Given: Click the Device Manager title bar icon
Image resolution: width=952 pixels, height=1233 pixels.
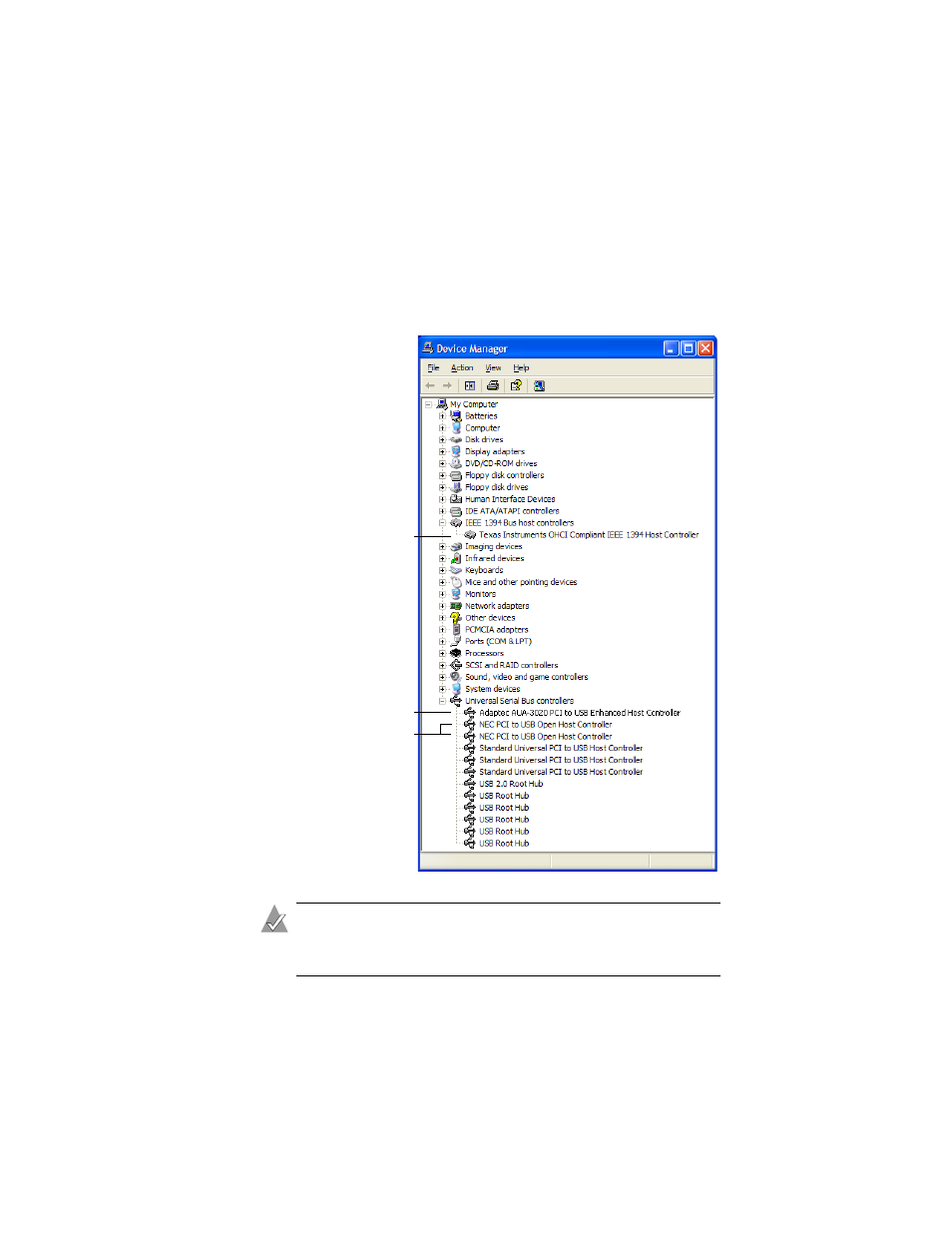Looking at the screenshot, I should [x=428, y=348].
